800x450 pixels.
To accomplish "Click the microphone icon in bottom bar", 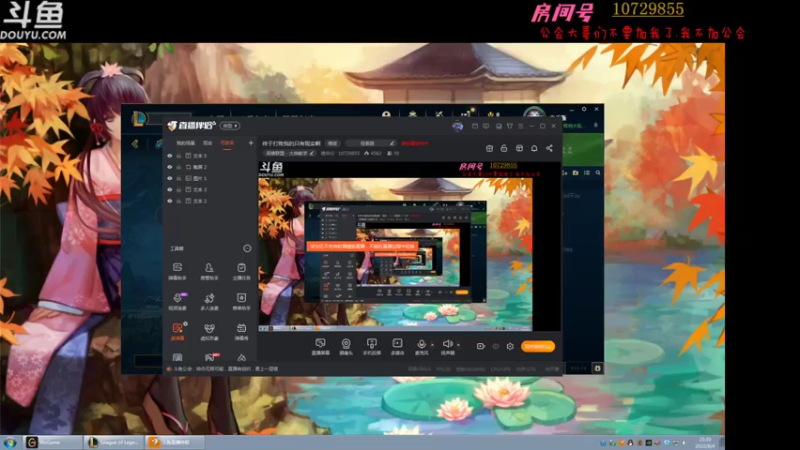I will pos(421,346).
